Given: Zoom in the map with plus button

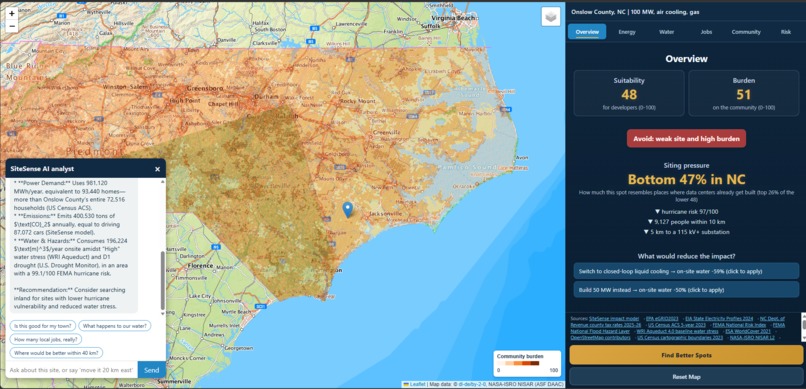Looking at the screenshot, I should pyautogui.click(x=12, y=14).
